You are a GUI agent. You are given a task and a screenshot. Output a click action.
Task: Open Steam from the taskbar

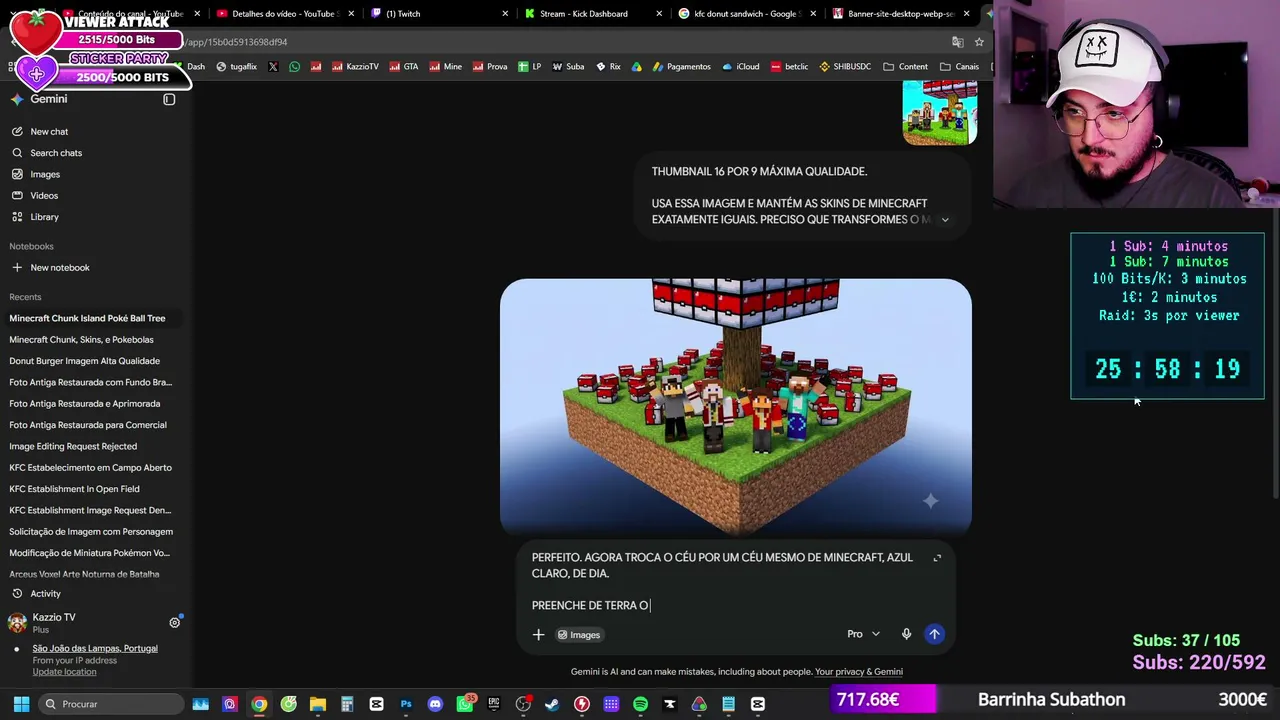pos(552,704)
